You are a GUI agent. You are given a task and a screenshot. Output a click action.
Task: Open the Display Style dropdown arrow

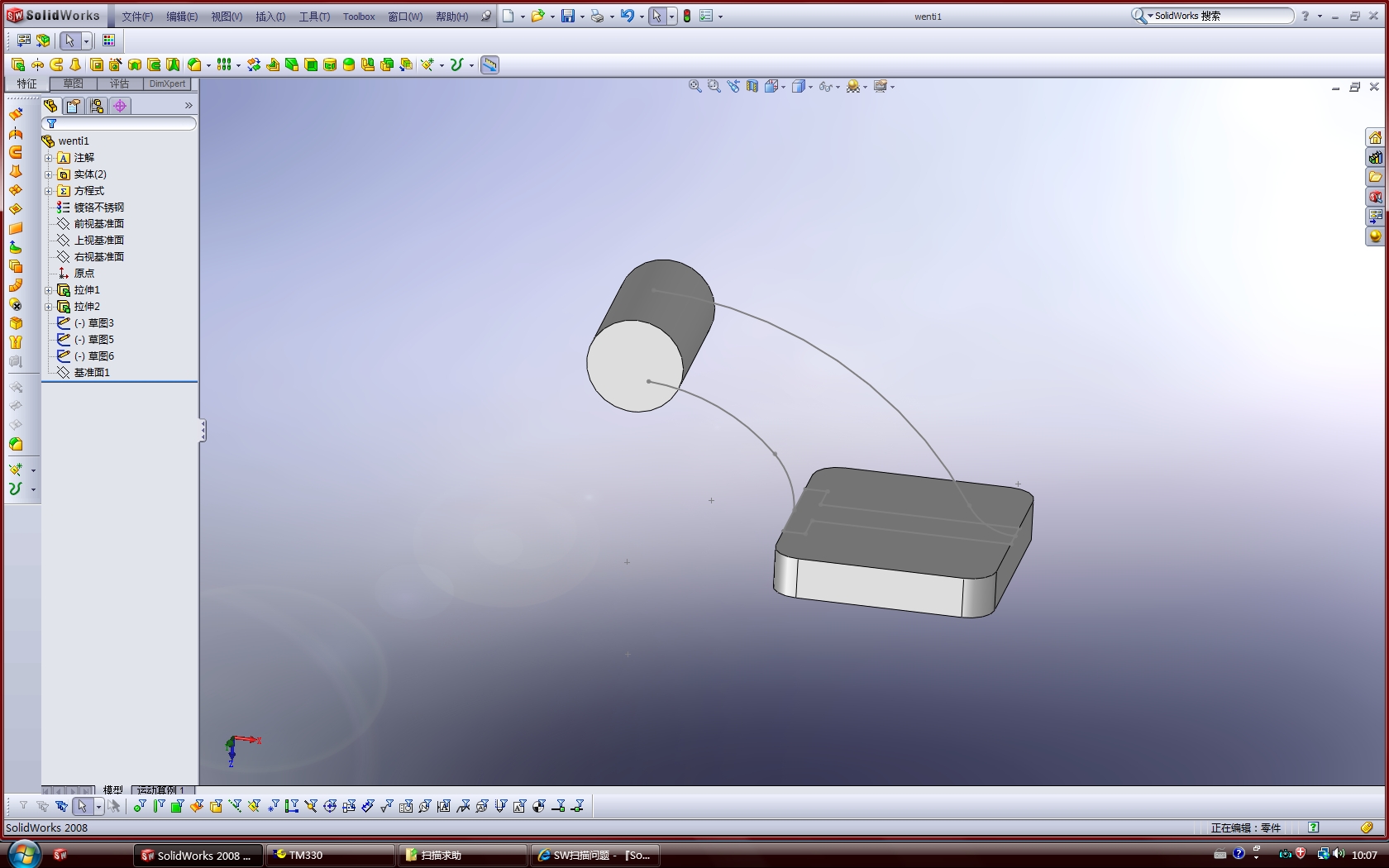coord(810,87)
